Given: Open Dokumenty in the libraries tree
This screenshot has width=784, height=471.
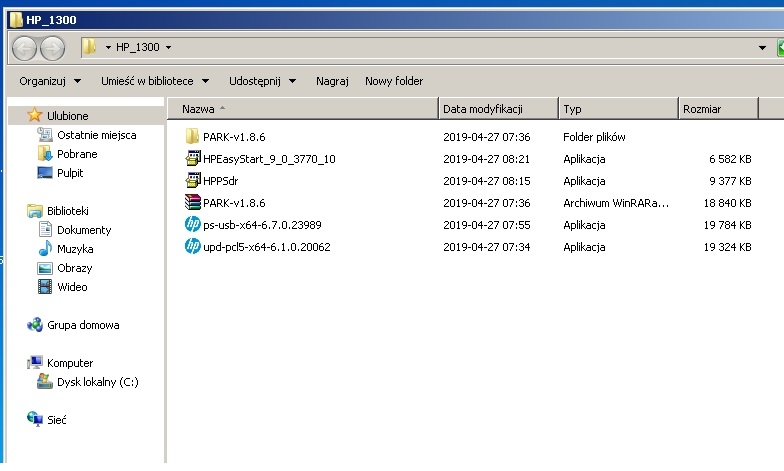Looking at the screenshot, I should click(84, 230).
